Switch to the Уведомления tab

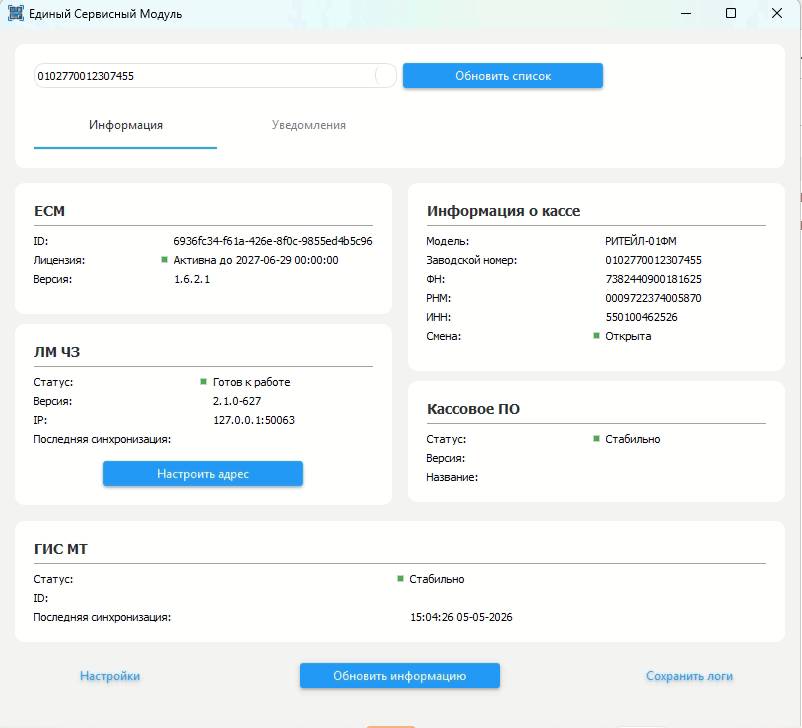click(x=308, y=125)
